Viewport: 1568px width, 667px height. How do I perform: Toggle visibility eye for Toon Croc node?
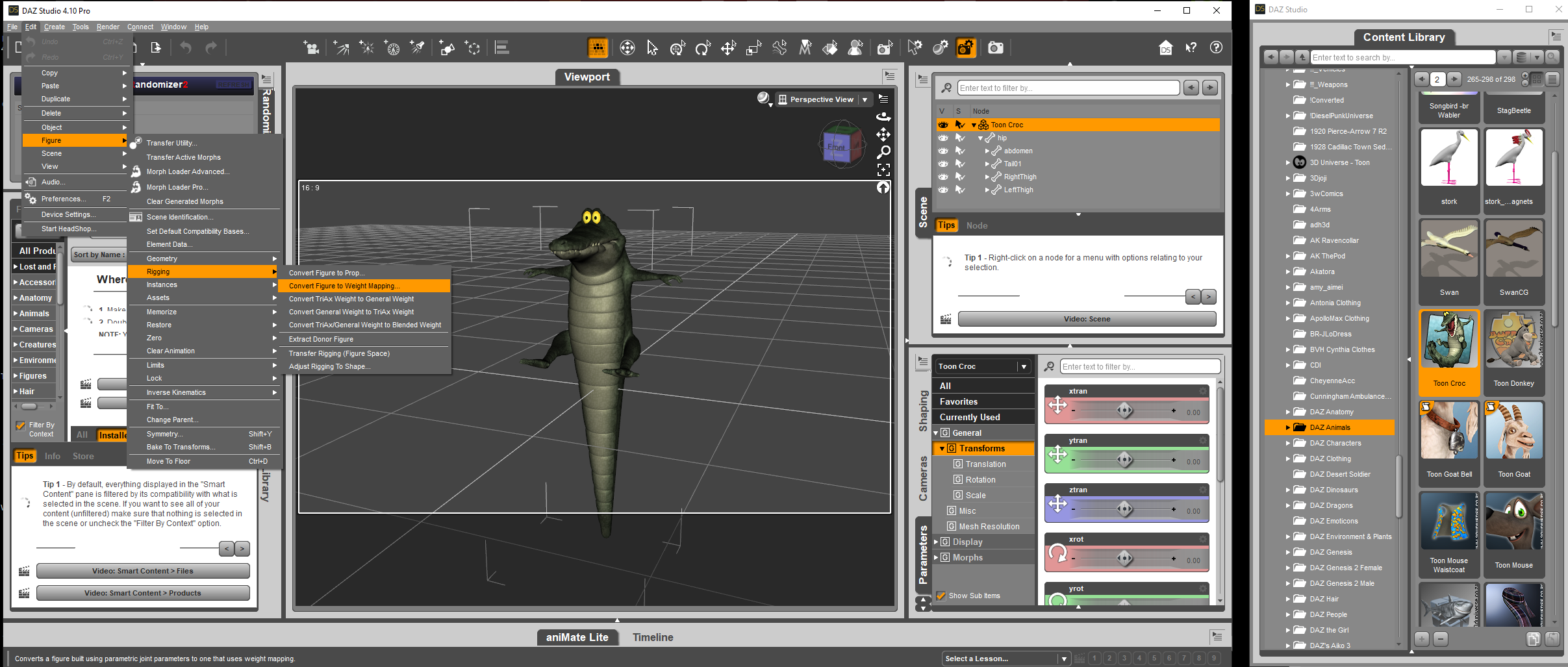tap(943, 125)
